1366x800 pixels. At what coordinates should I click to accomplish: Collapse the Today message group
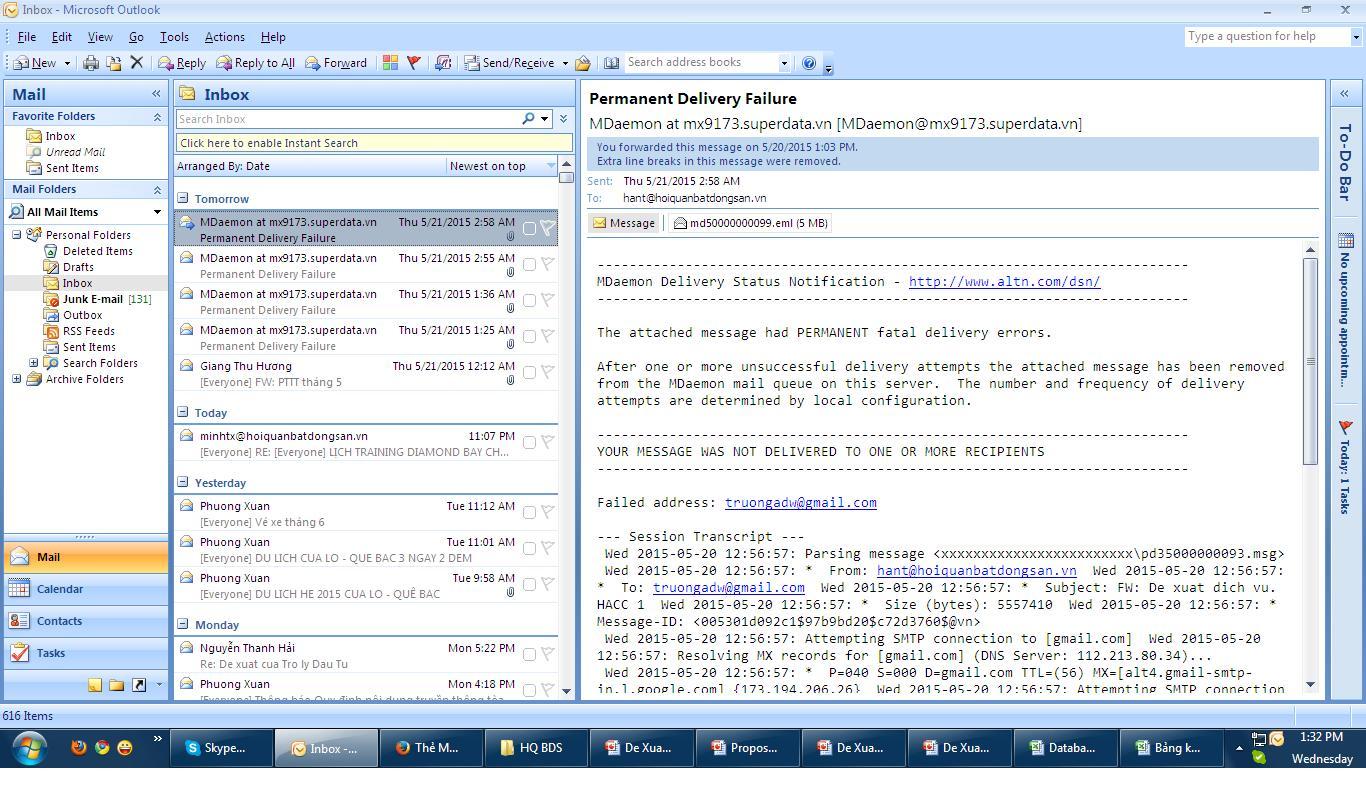point(183,412)
